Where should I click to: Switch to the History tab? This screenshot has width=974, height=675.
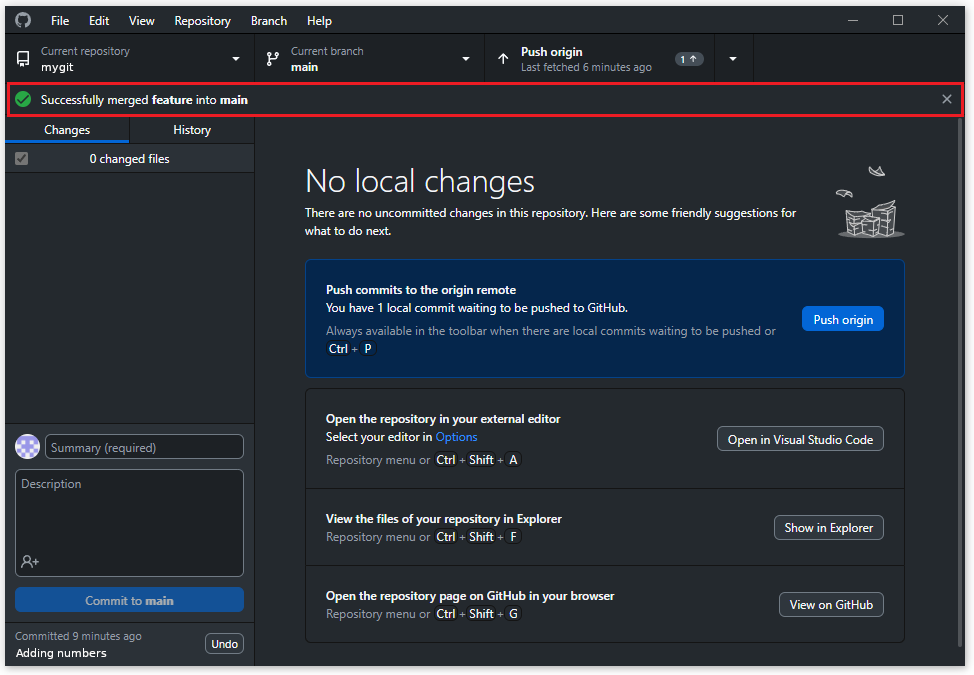coord(192,130)
